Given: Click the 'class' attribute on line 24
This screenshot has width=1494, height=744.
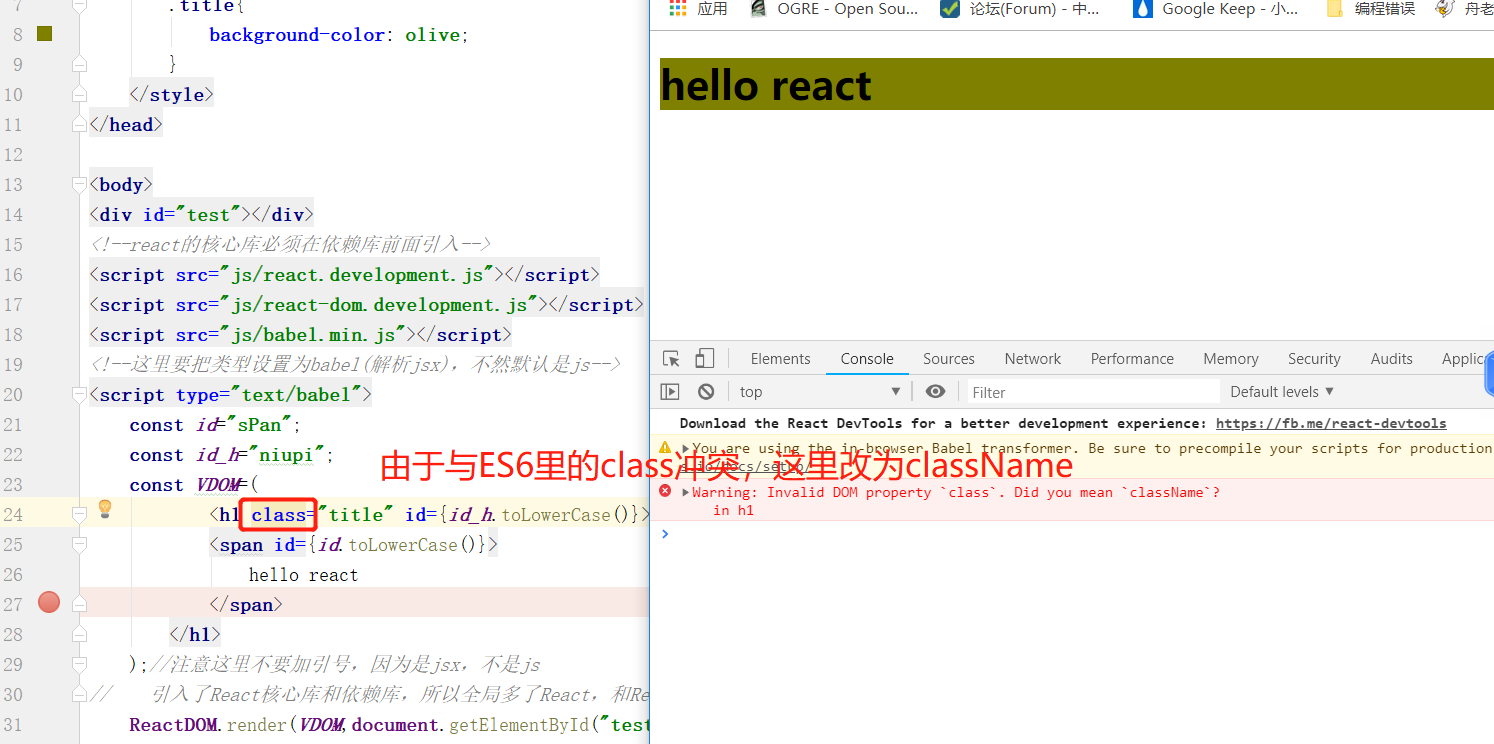Looking at the screenshot, I should click(x=278, y=515).
